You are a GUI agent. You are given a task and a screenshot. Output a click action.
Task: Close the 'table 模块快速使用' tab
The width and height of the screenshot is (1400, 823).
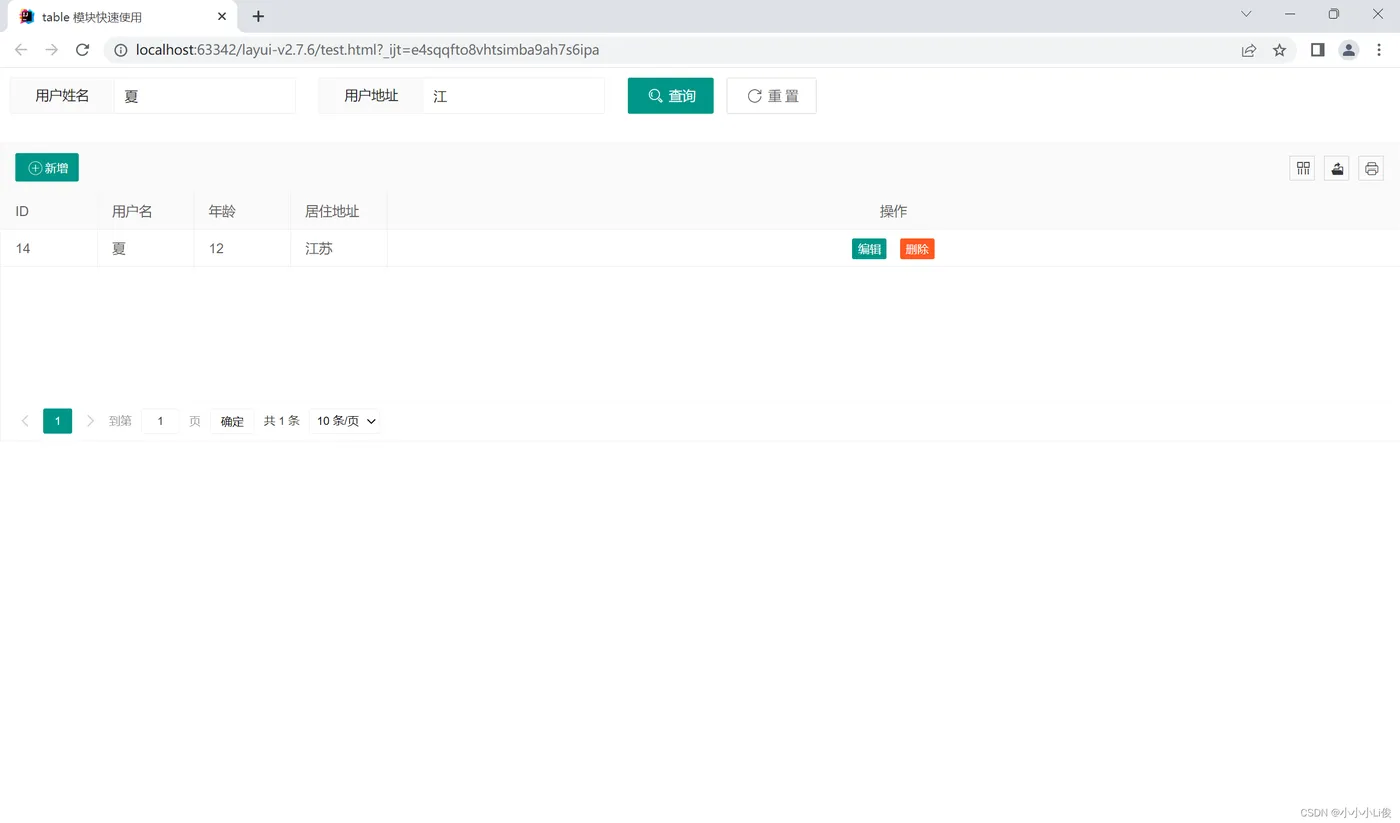tap(222, 17)
